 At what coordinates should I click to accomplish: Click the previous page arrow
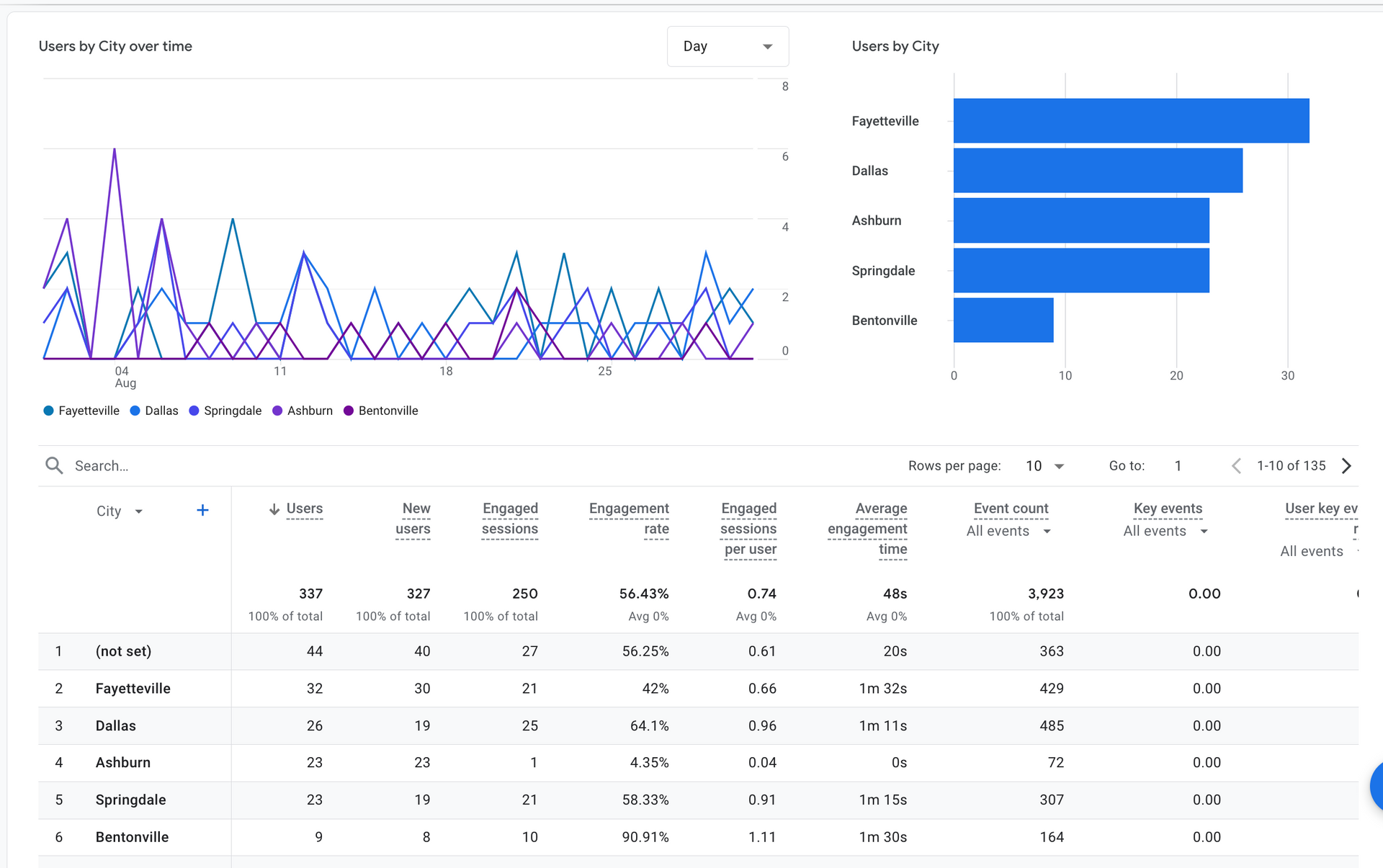pyautogui.click(x=1236, y=465)
